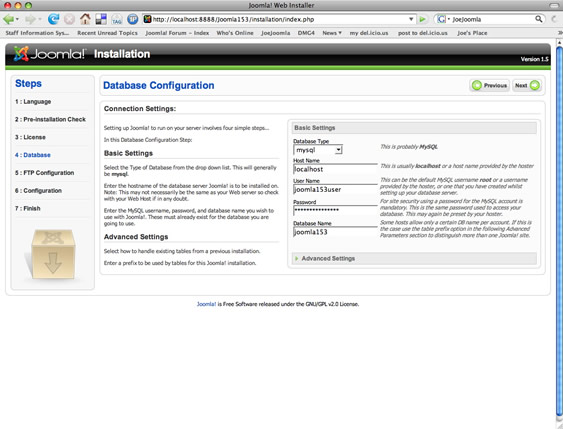Image resolution: width=563 pixels, height=429 pixels.
Task: Expand the News bookmark folder
Action: click(x=332, y=33)
